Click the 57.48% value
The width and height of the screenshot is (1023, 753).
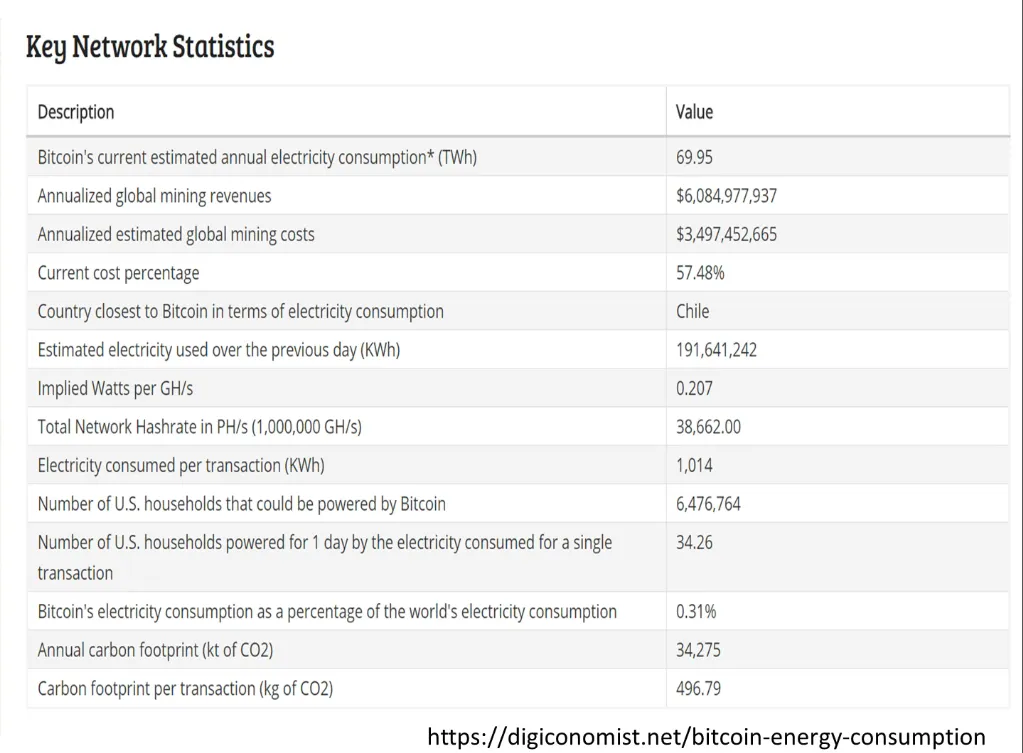[700, 273]
